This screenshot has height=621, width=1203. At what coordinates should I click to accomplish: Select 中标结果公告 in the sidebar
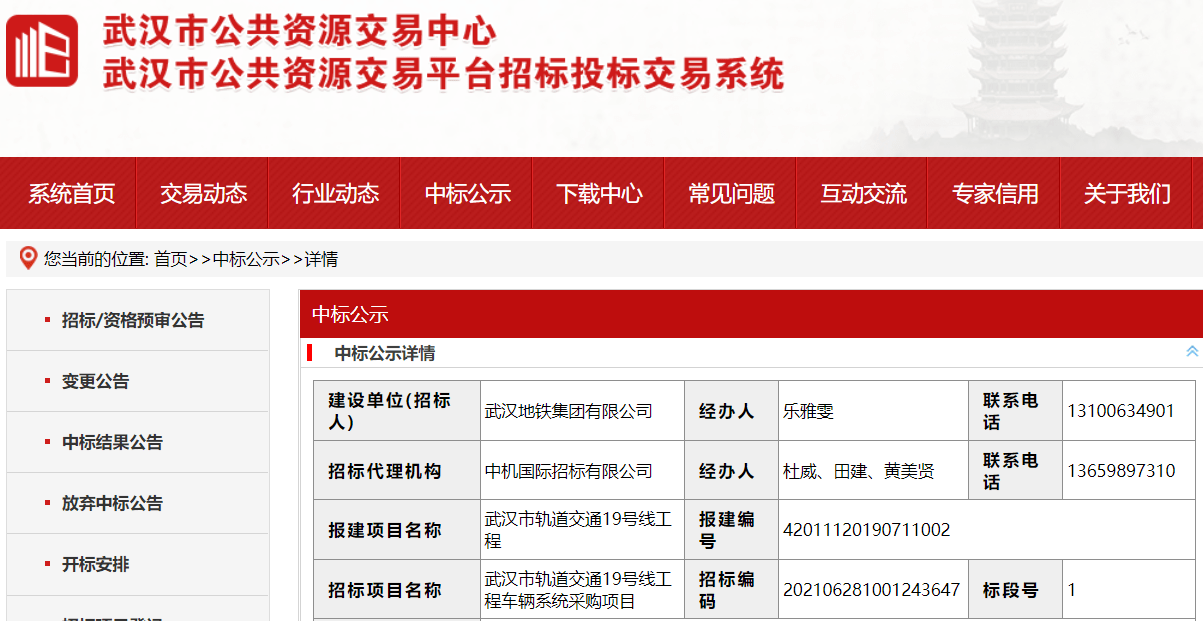(138, 442)
